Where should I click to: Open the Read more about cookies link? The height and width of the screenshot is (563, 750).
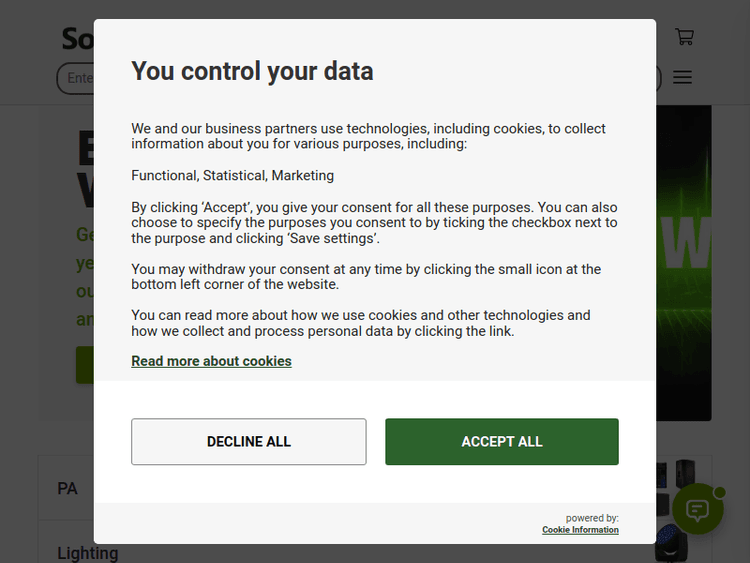(211, 361)
